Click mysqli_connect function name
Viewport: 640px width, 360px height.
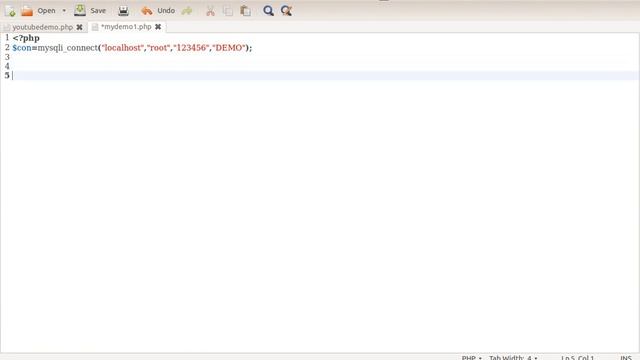click(x=68, y=48)
